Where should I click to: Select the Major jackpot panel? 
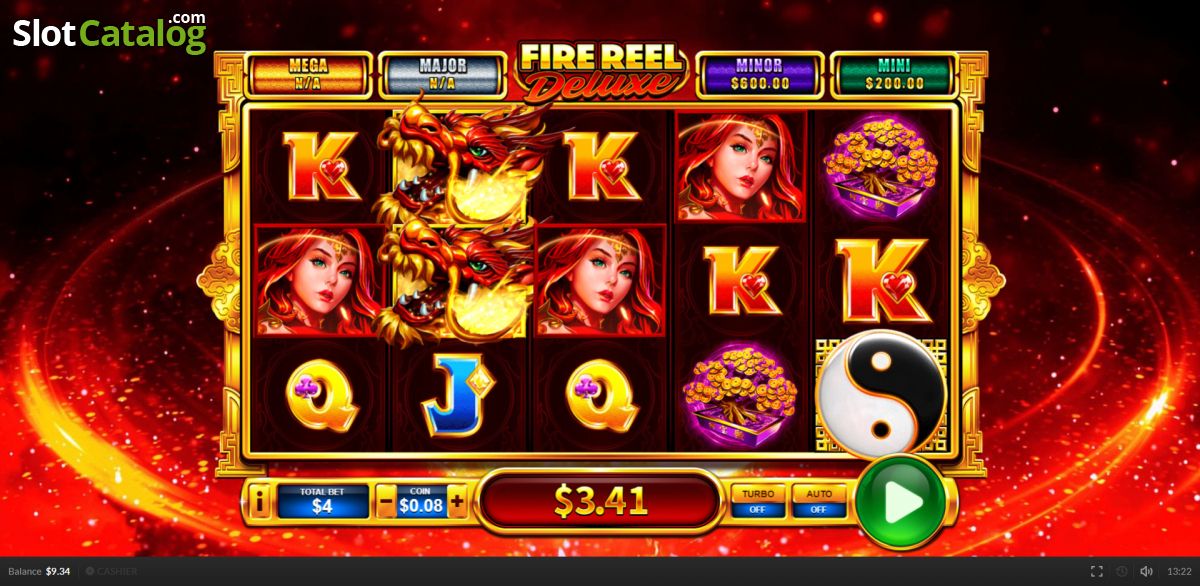pos(443,75)
